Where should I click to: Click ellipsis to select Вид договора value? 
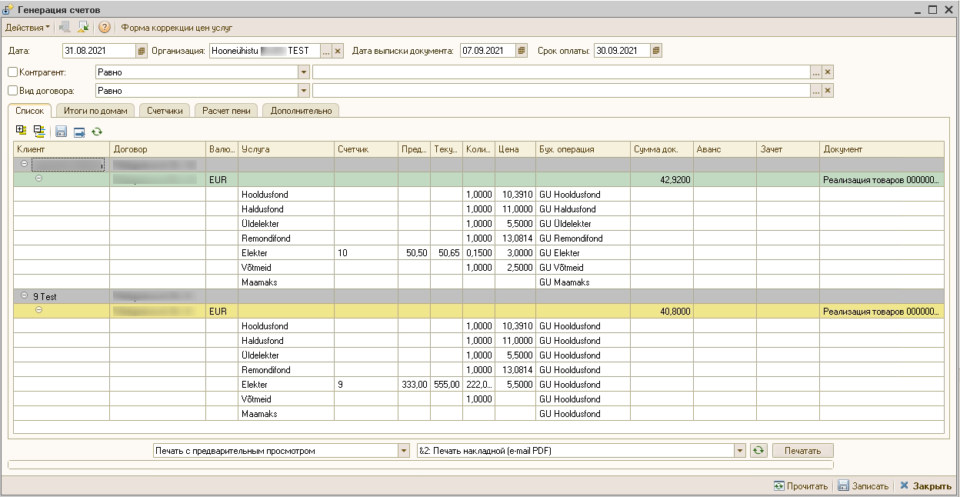[x=816, y=91]
